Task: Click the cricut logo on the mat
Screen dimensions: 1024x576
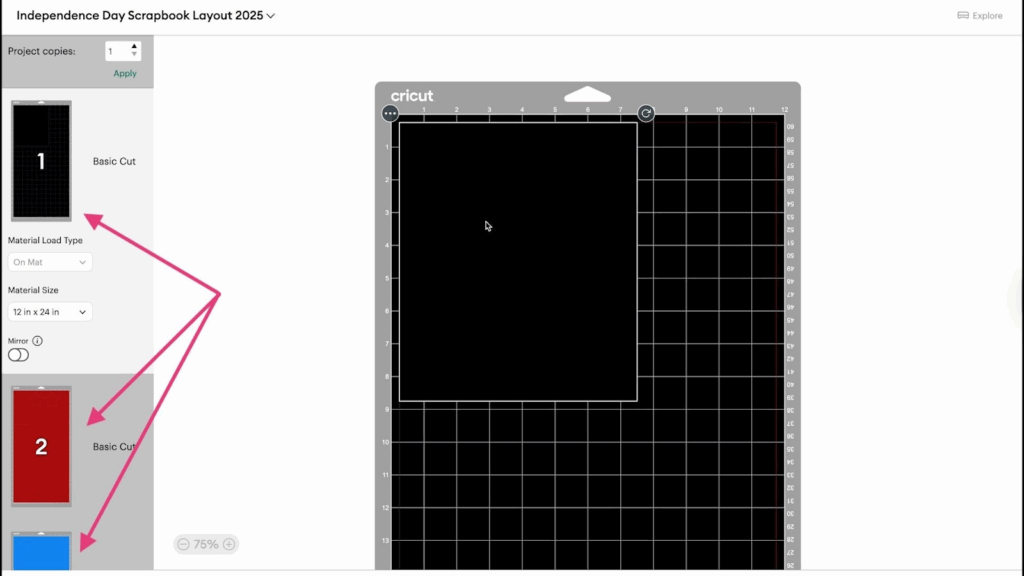Action: [x=412, y=96]
